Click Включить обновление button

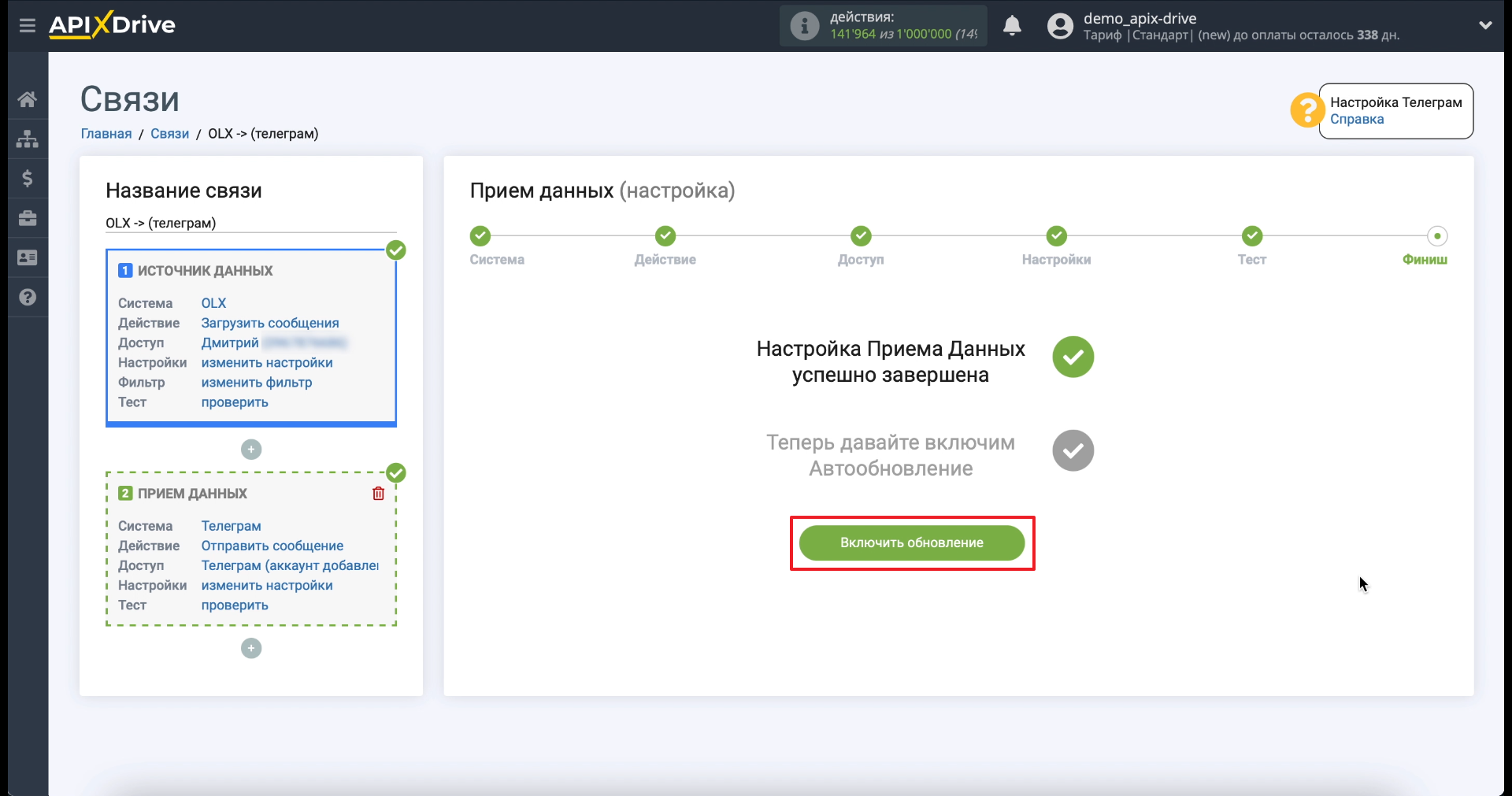(x=912, y=542)
